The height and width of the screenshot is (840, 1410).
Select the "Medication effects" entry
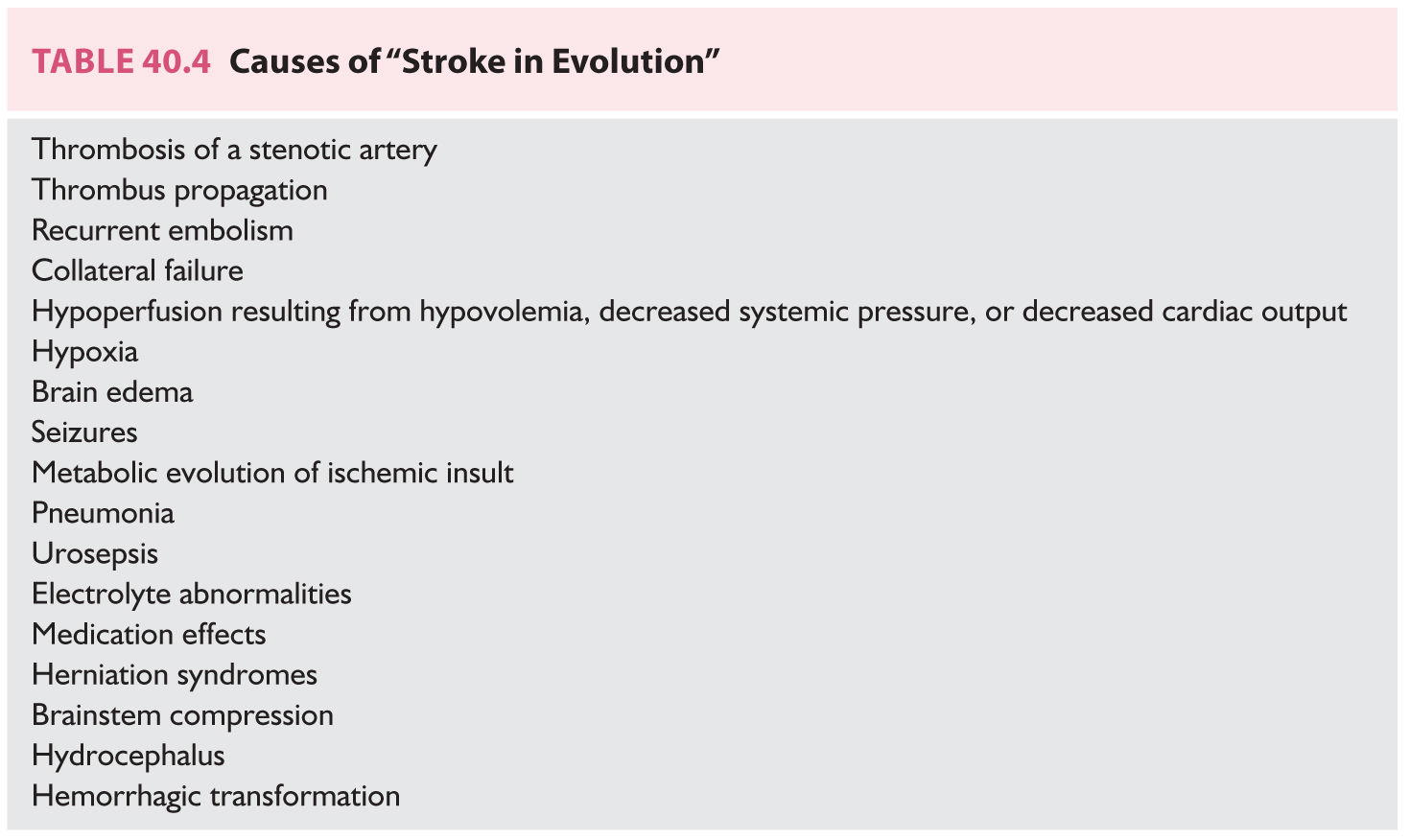point(149,635)
